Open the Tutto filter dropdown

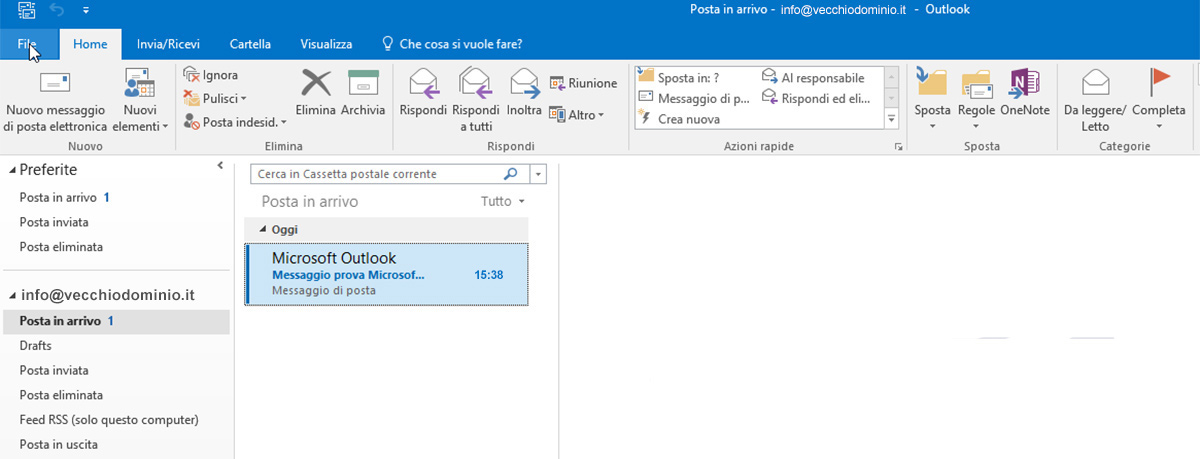(503, 201)
